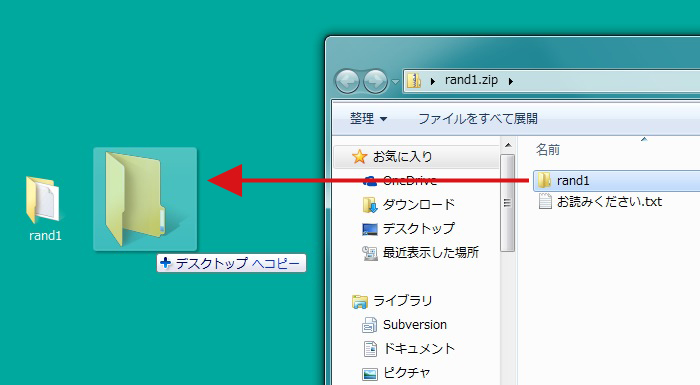Open the ドキュメント library
This screenshot has height=385, width=700.
click(418, 349)
